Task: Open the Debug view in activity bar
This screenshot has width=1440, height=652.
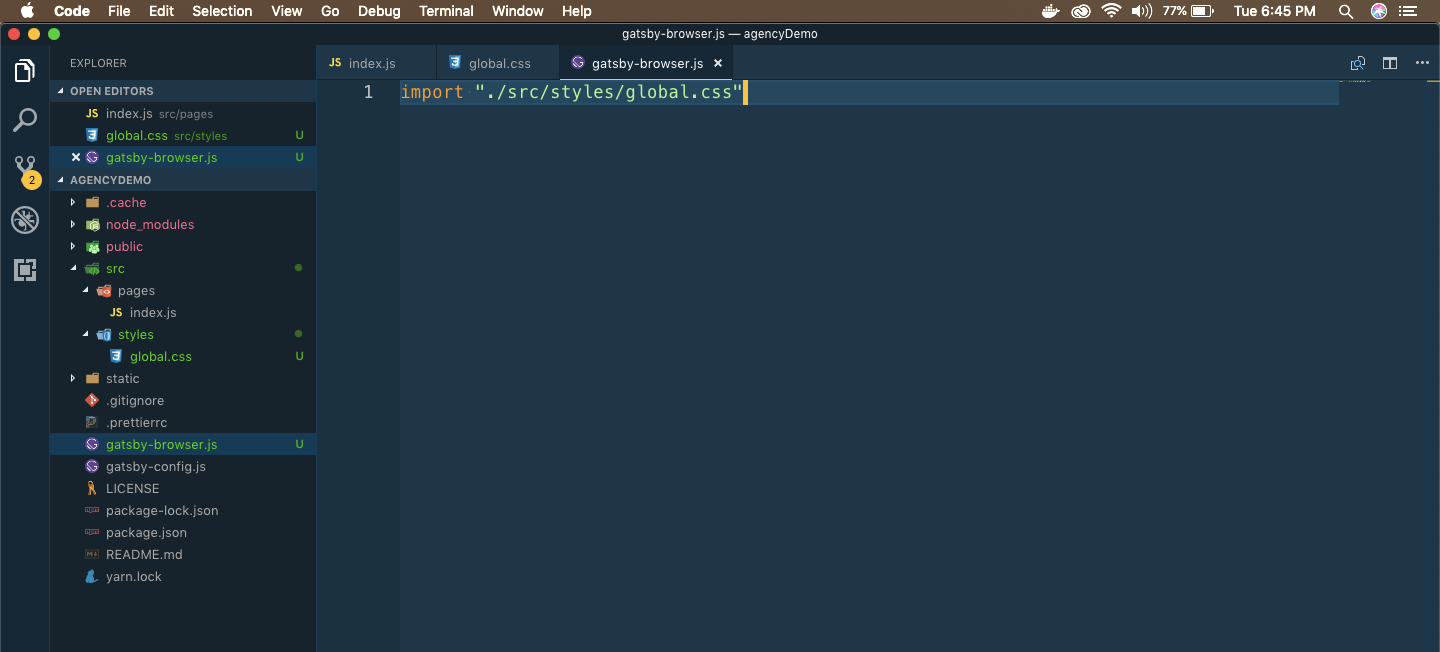Action: point(25,220)
